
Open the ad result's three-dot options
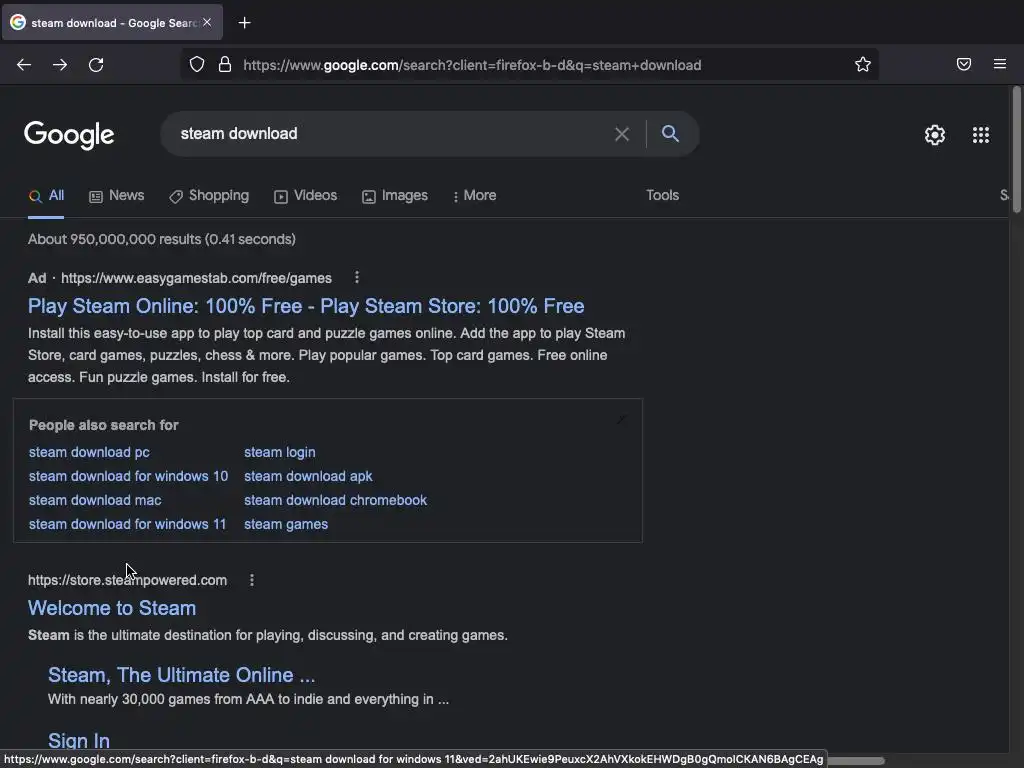357,278
